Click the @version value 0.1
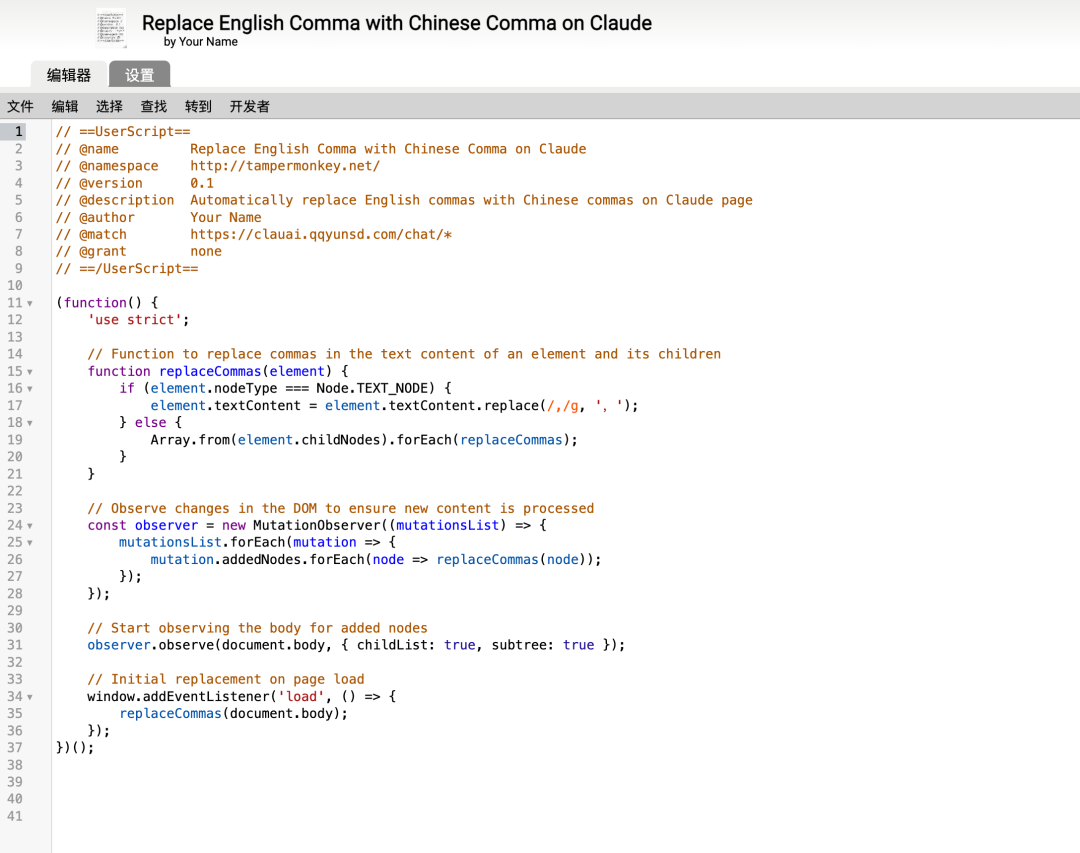Screen dimensions: 1080x853 tap(202, 183)
